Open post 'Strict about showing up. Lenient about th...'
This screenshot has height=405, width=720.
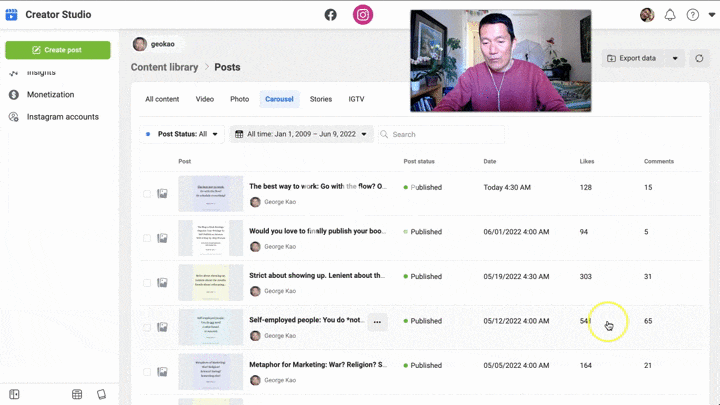[x=317, y=276]
